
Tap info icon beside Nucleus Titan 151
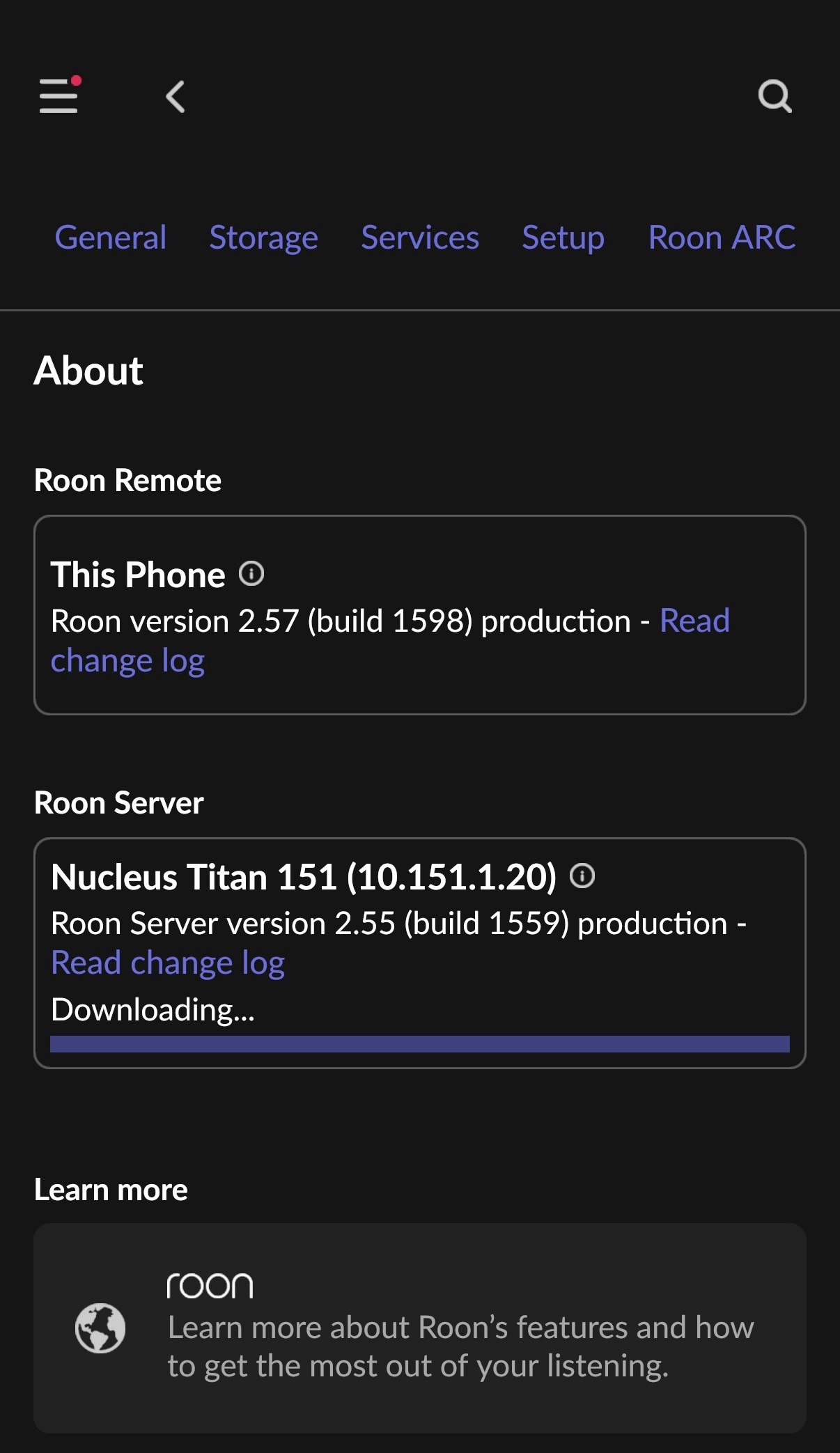coord(582,876)
